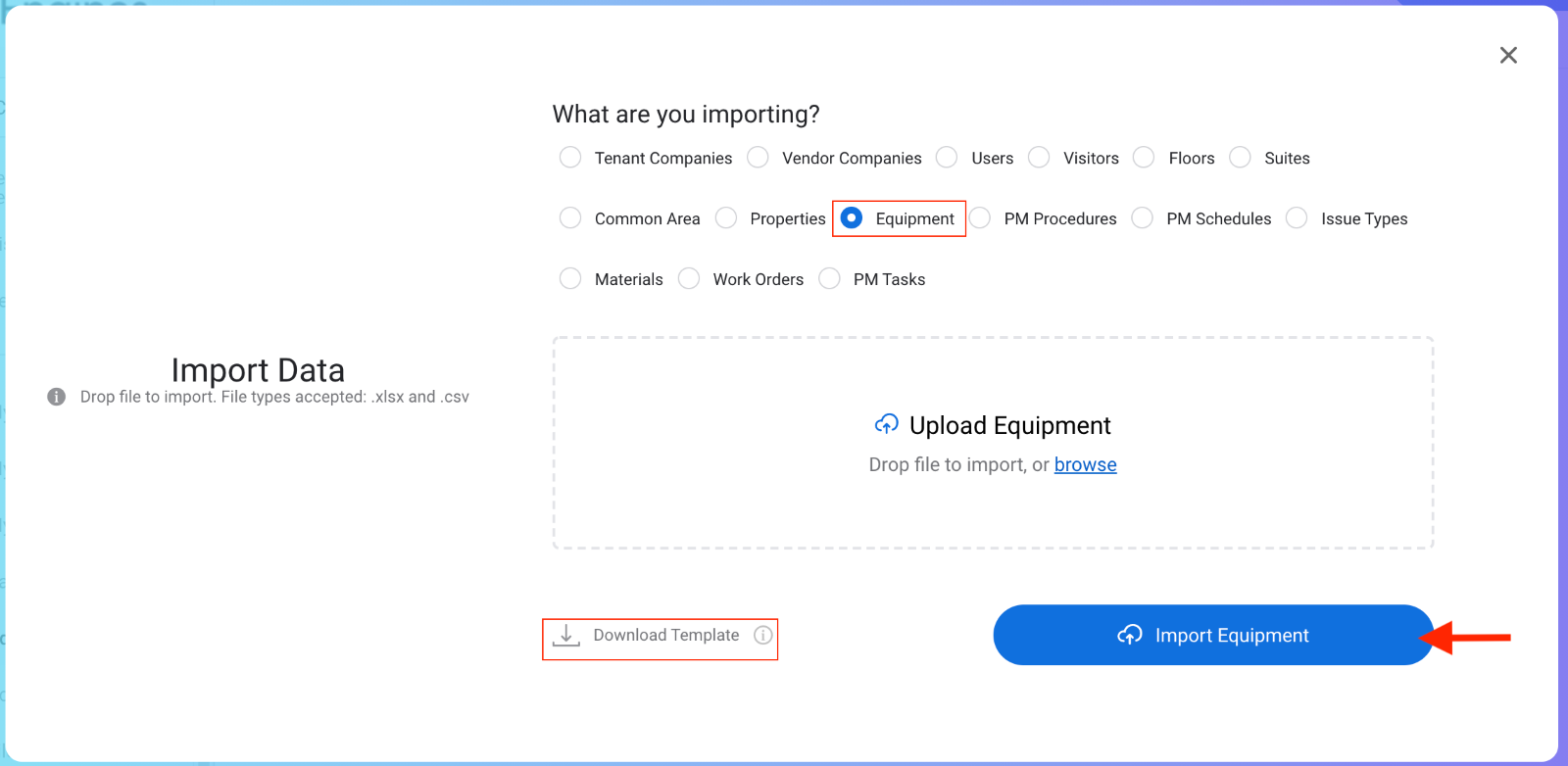Select the Tenant Companies radio button
The image size is (1568, 766).
pyautogui.click(x=570, y=158)
